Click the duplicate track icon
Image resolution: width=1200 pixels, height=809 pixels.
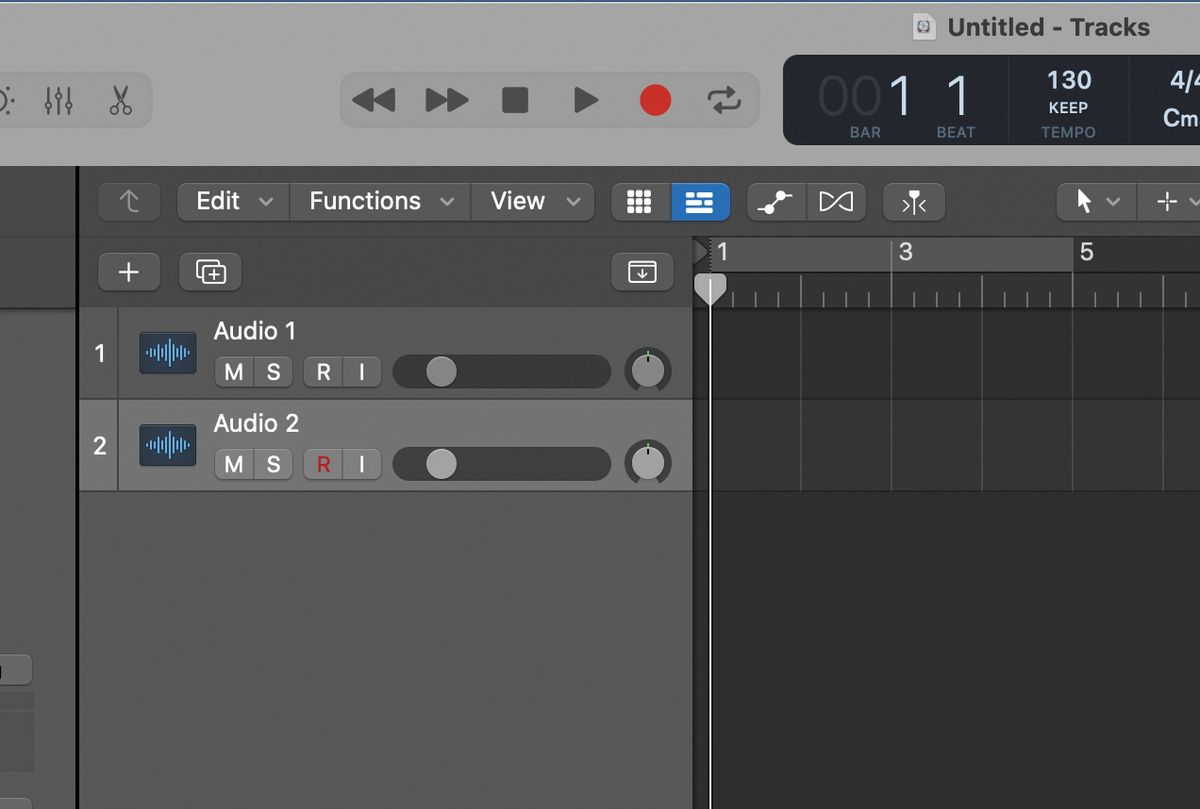click(209, 271)
